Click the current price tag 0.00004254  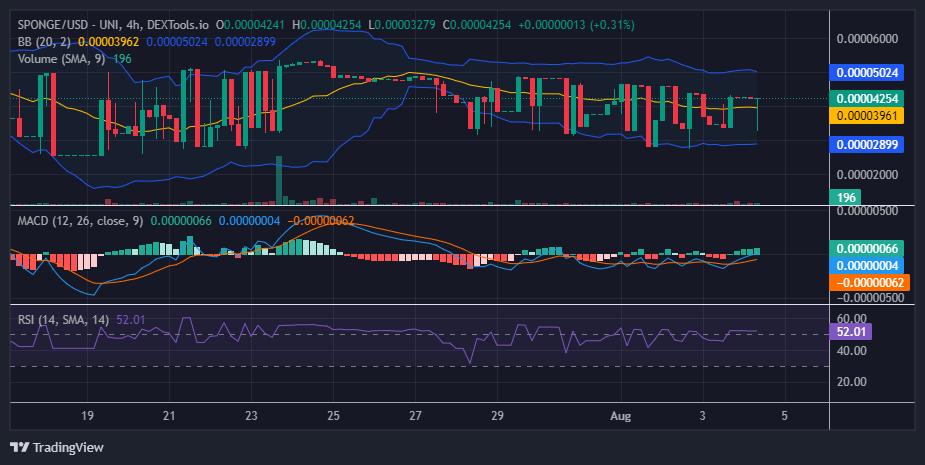click(867, 99)
